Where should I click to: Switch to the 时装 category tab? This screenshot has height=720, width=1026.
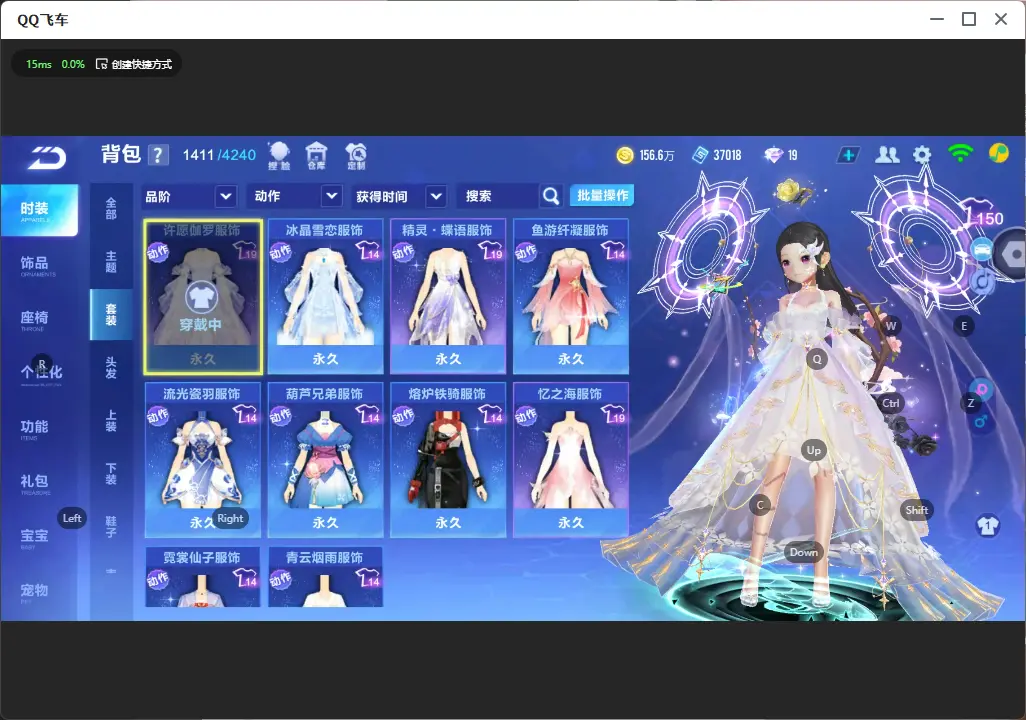coord(39,210)
